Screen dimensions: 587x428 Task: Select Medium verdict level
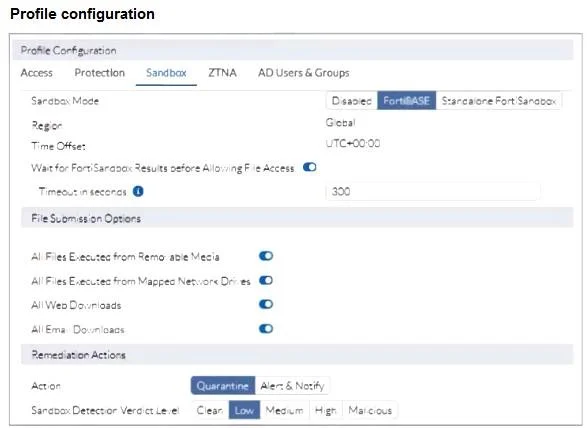click(x=285, y=410)
